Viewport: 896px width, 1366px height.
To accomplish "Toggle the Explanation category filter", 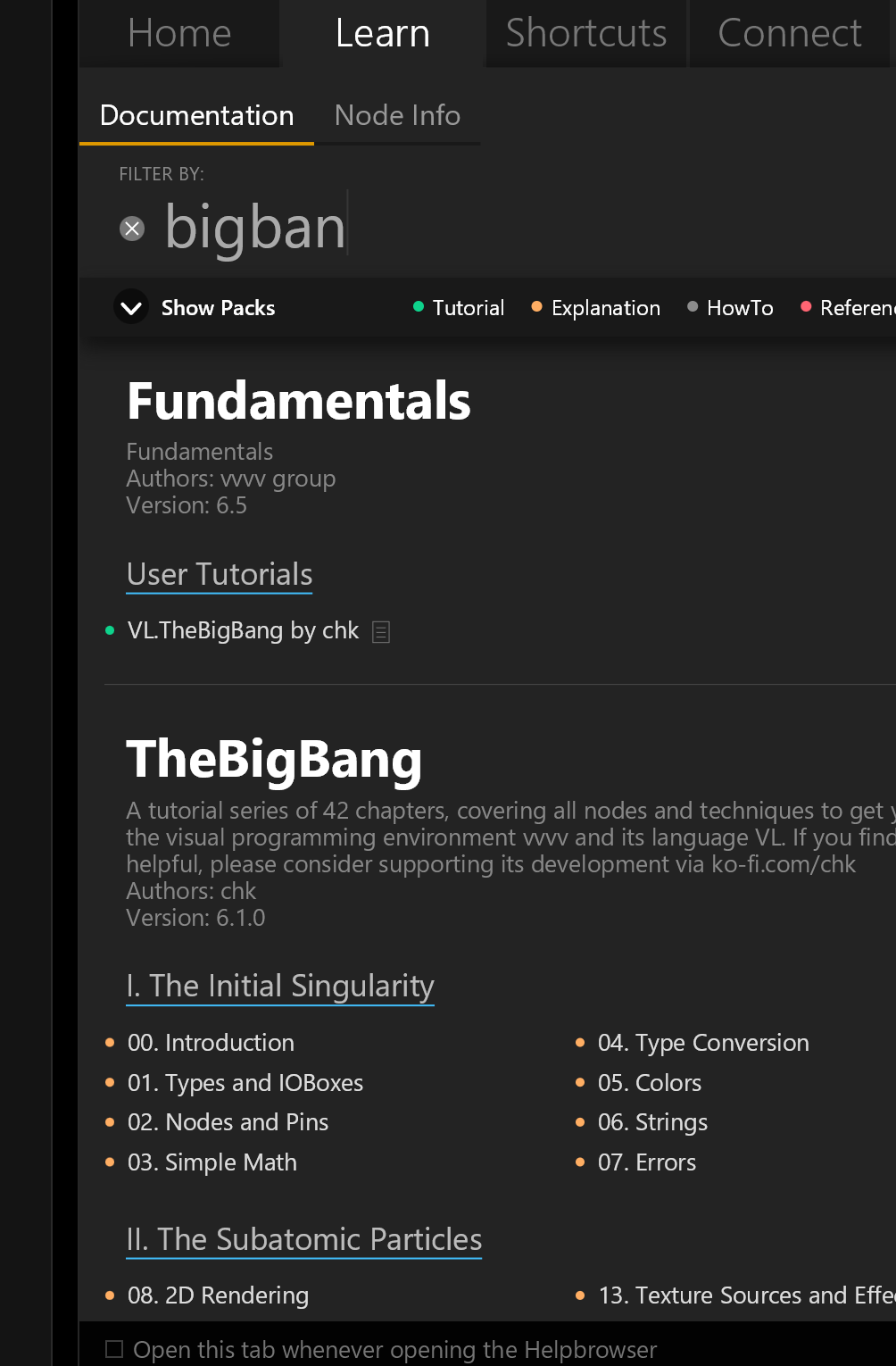I will (x=596, y=308).
